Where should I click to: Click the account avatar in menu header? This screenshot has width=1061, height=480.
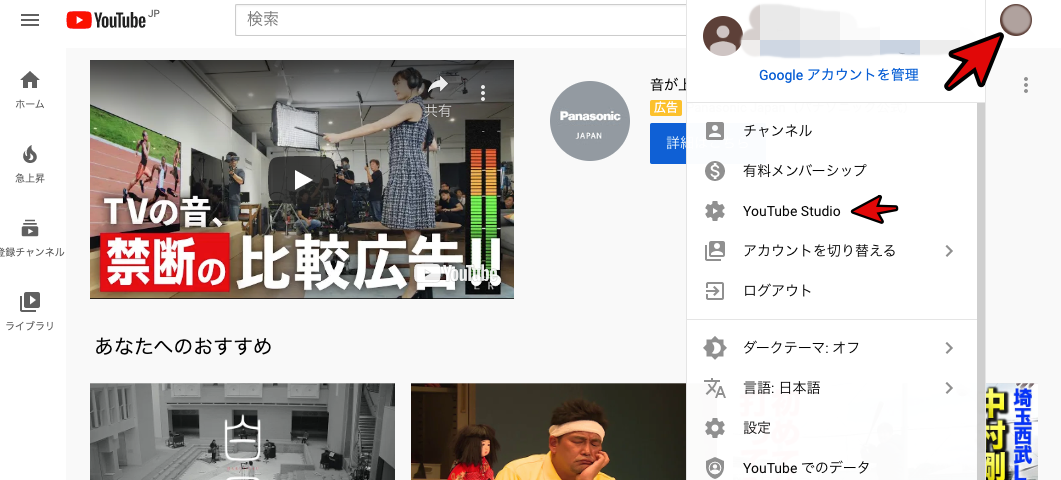pos(723,35)
